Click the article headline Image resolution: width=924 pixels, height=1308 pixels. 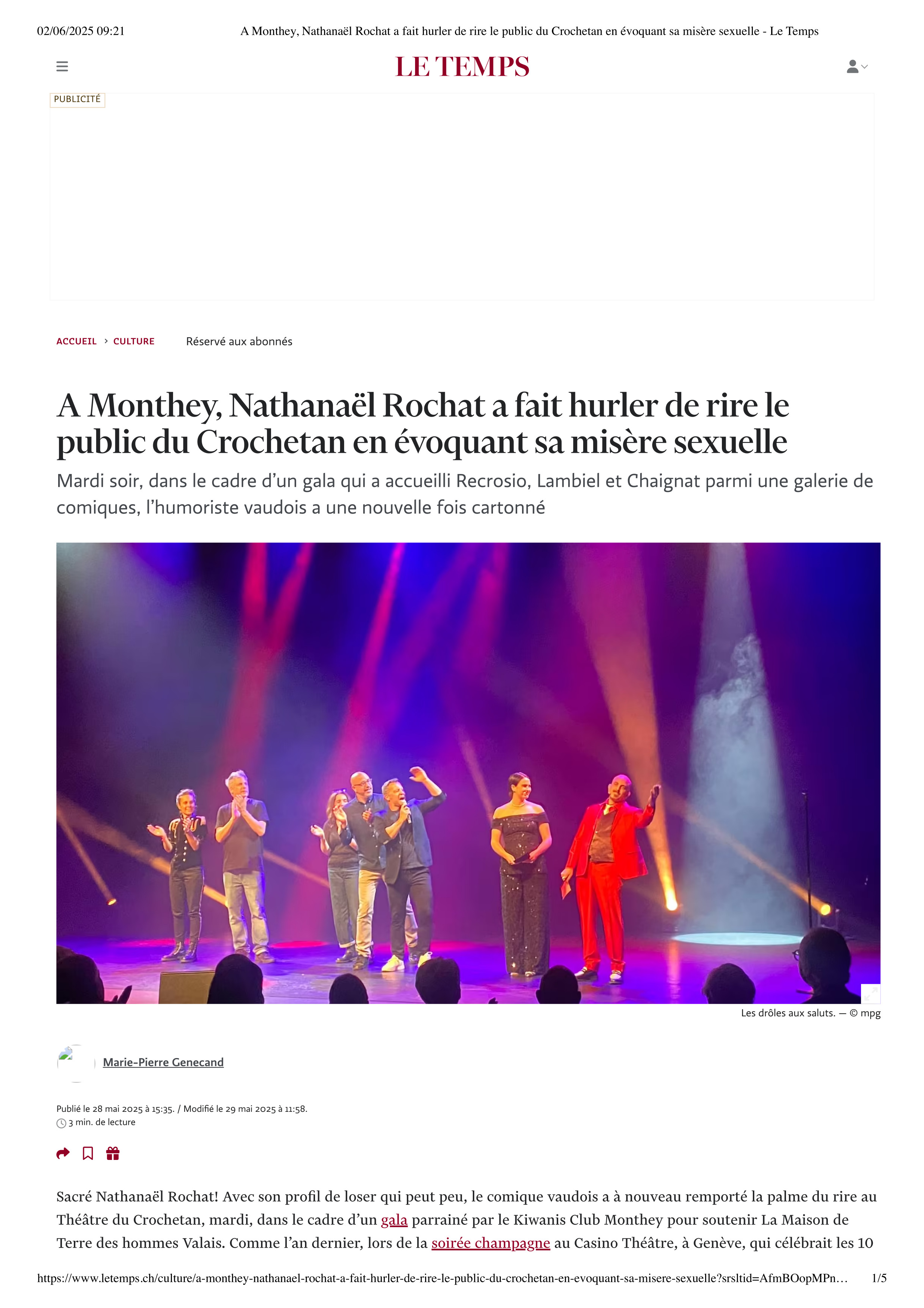[423, 423]
